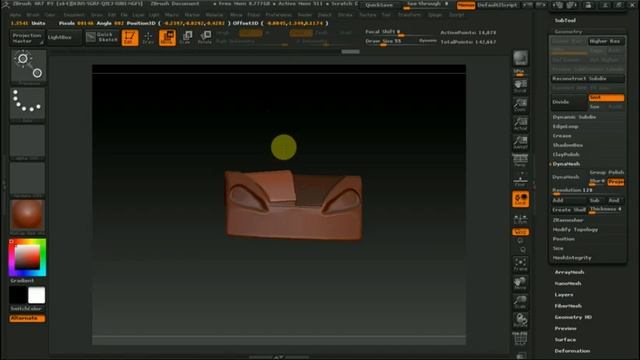This screenshot has width=640, height=360.
Task: Toggle the Persp perspective icon
Action: pyautogui.click(x=520, y=161)
